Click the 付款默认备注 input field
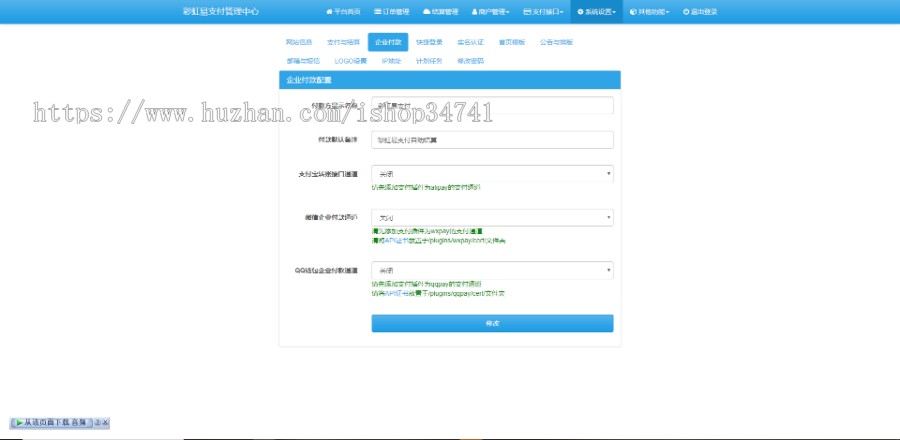 pos(491,140)
